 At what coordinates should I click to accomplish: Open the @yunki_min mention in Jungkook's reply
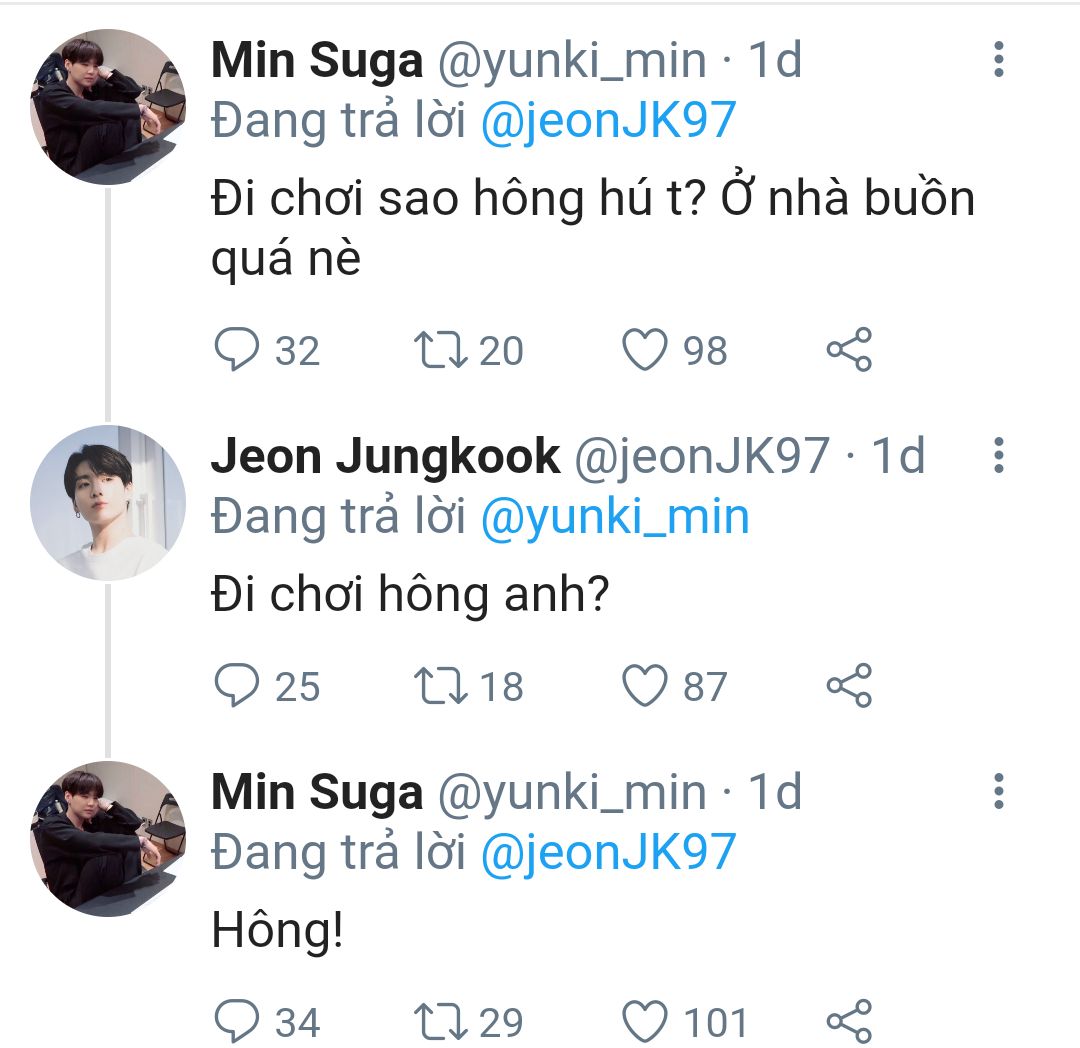pos(615,517)
